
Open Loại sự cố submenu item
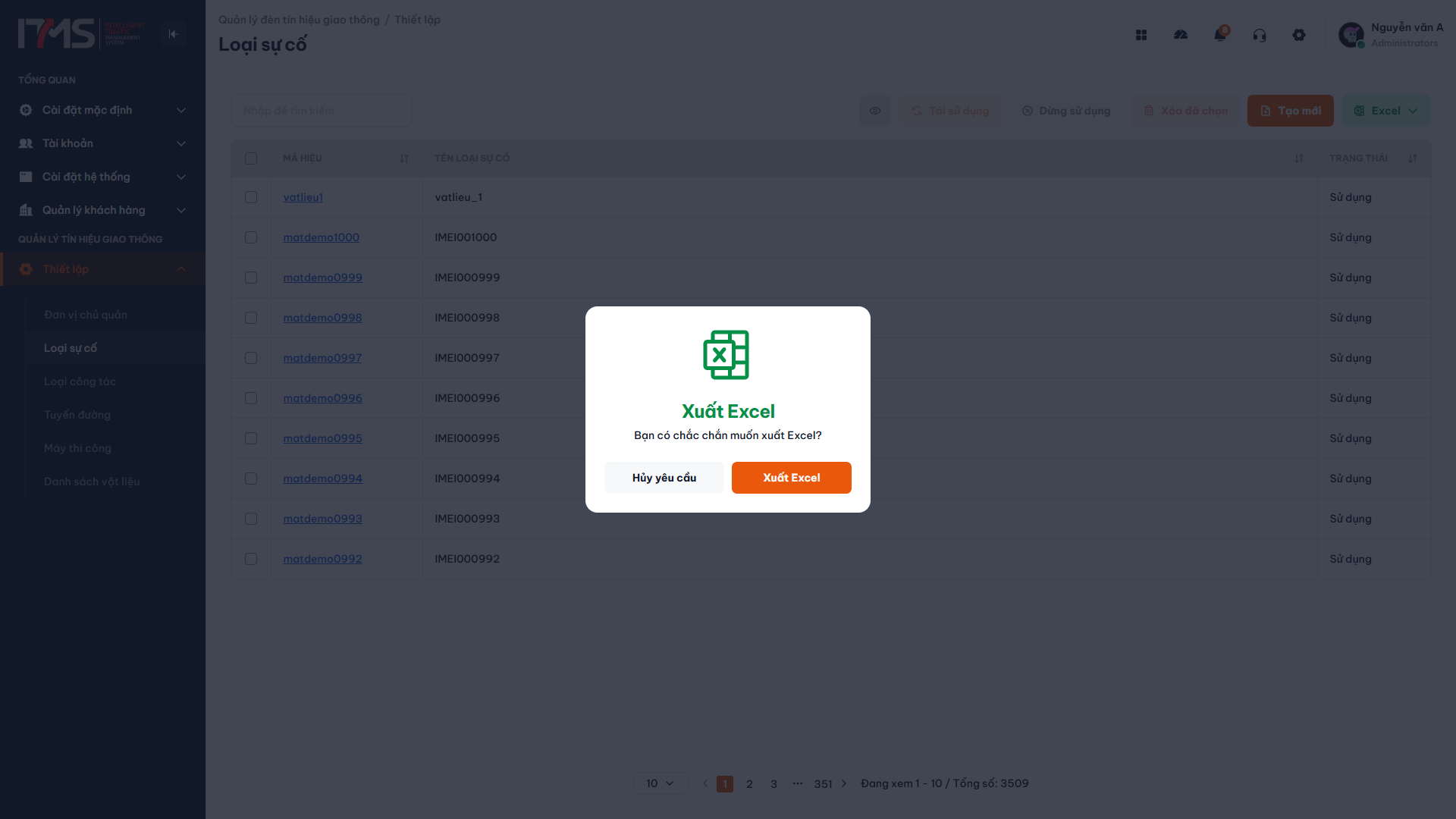(71, 348)
